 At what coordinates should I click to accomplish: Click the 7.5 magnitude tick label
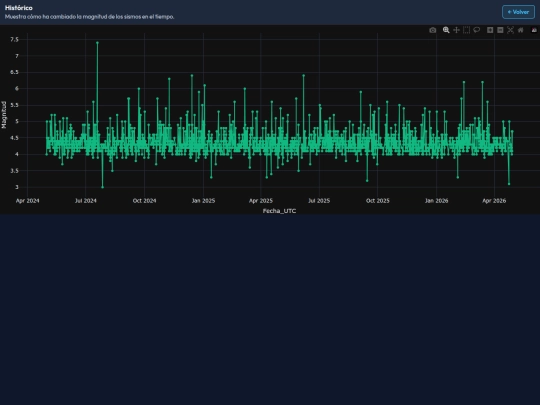click(14, 40)
